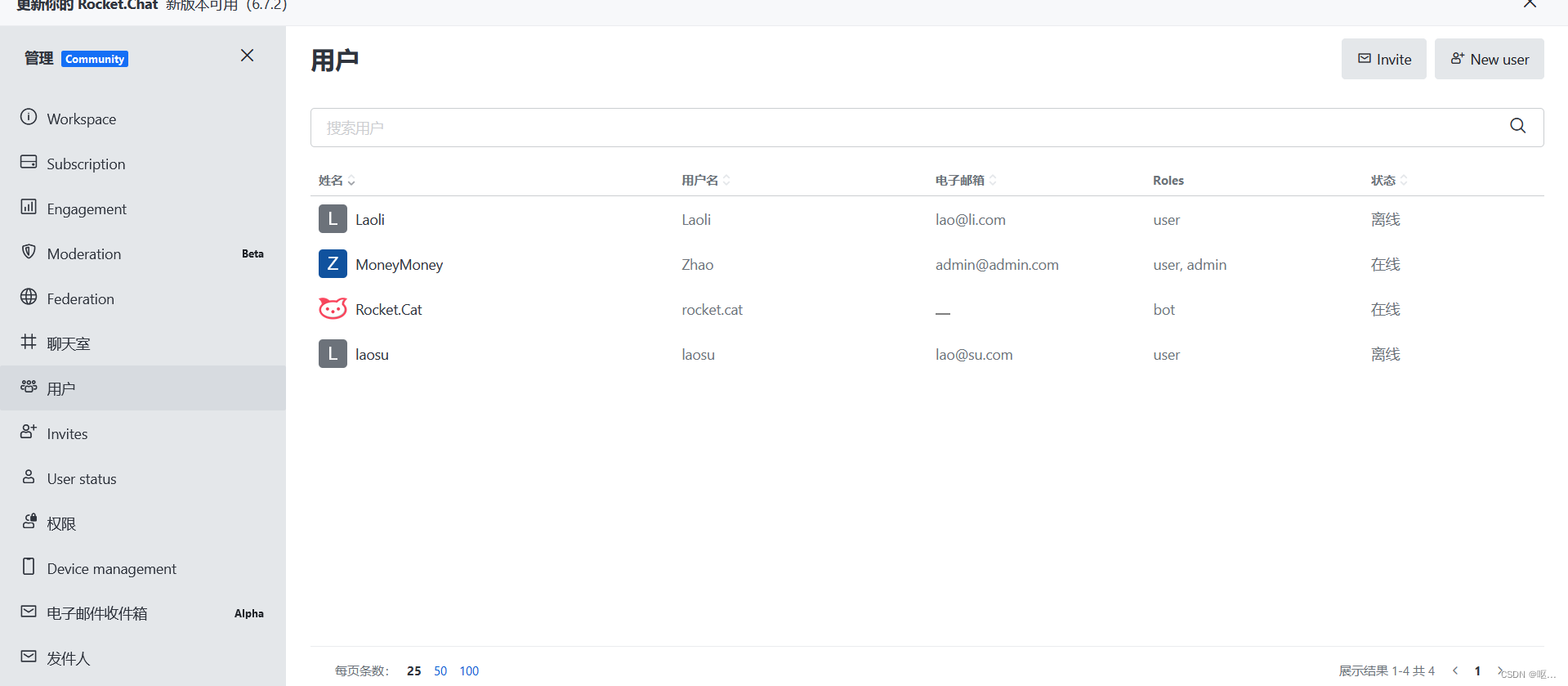This screenshot has width=1568, height=686.
Task: Click the New user button
Action: pyautogui.click(x=1489, y=59)
